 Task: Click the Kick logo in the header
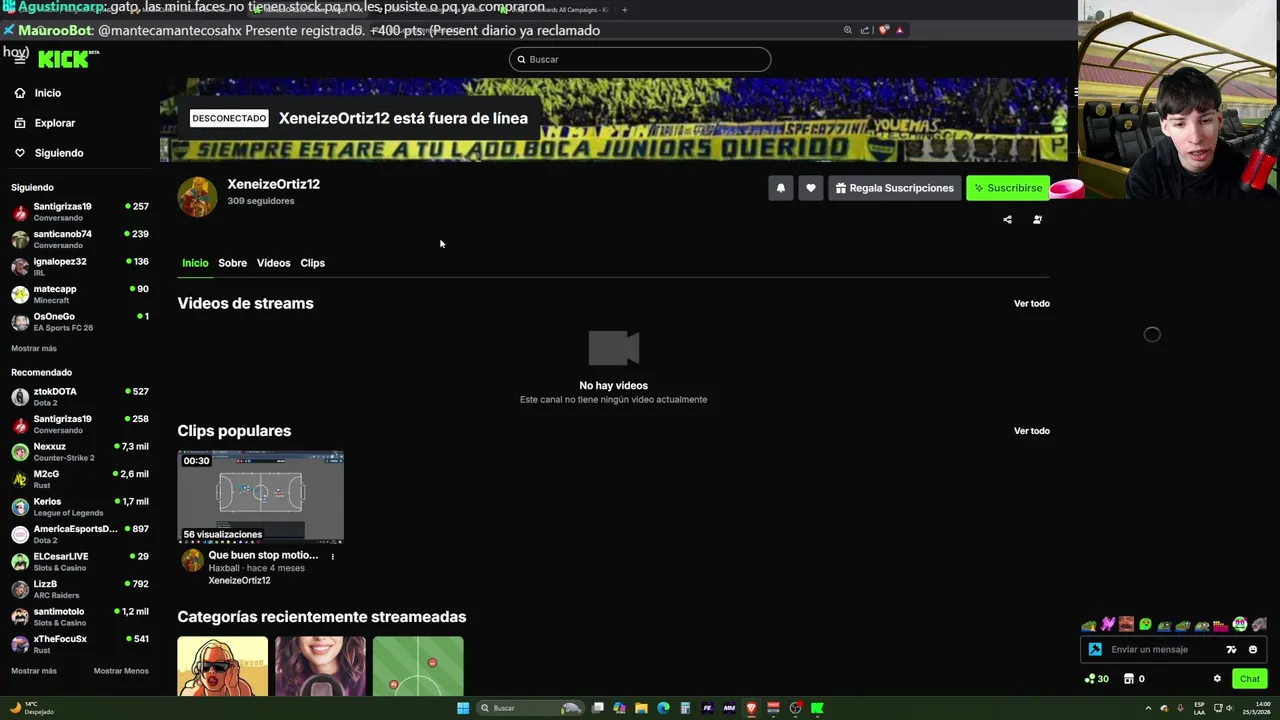(x=66, y=60)
